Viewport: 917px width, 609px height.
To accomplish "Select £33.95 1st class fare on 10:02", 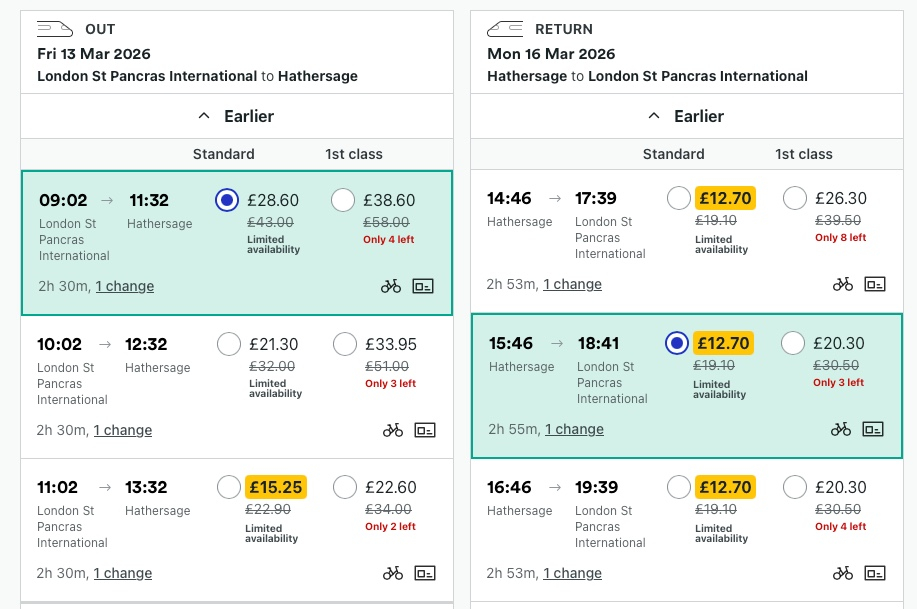I will [x=345, y=344].
